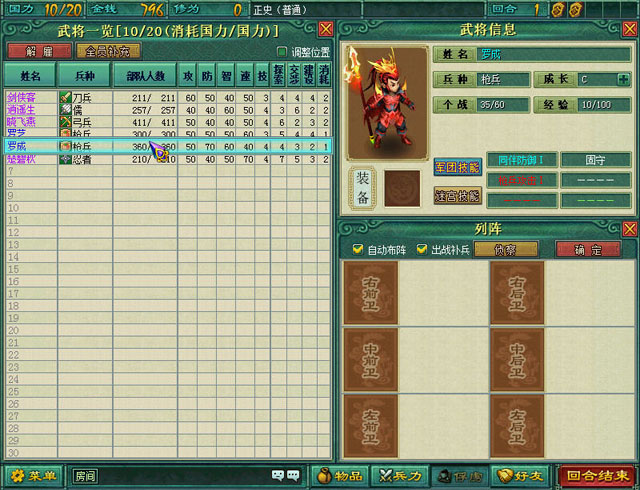
Task: Click the first gold coin icon
Action: point(558,9)
